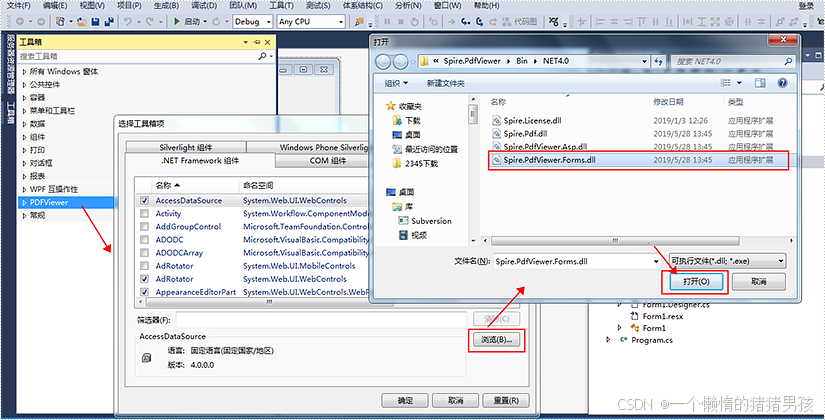Click the 代码图 code map button
The height and width of the screenshot is (420, 825).
[x=520, y=22]
